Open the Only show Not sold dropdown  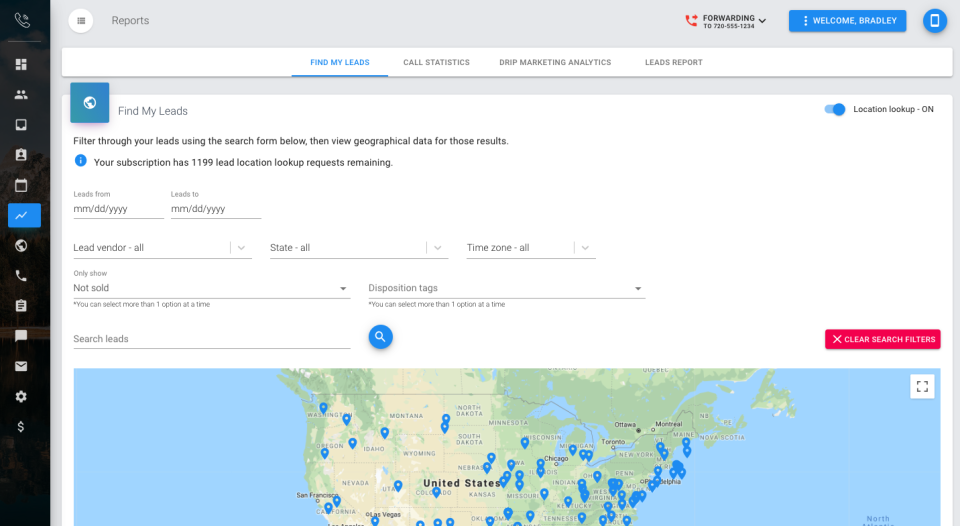[211, 288]
